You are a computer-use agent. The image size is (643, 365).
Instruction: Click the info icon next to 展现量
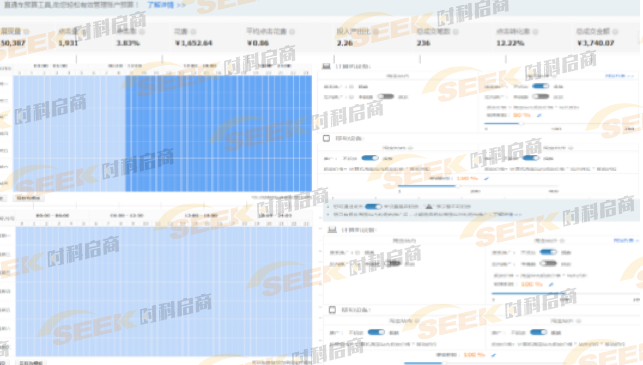click(x=26, y=32)
